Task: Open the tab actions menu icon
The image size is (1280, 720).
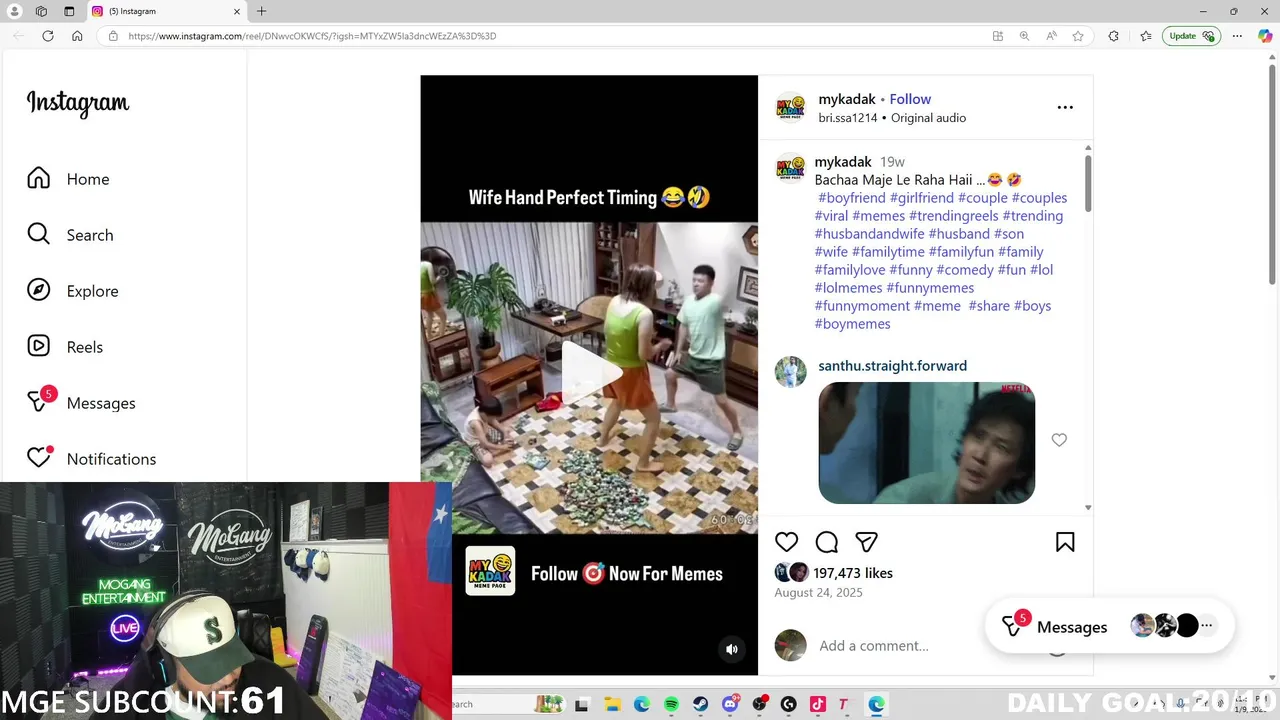Action: pyautogui.click(x=69, y=11)
